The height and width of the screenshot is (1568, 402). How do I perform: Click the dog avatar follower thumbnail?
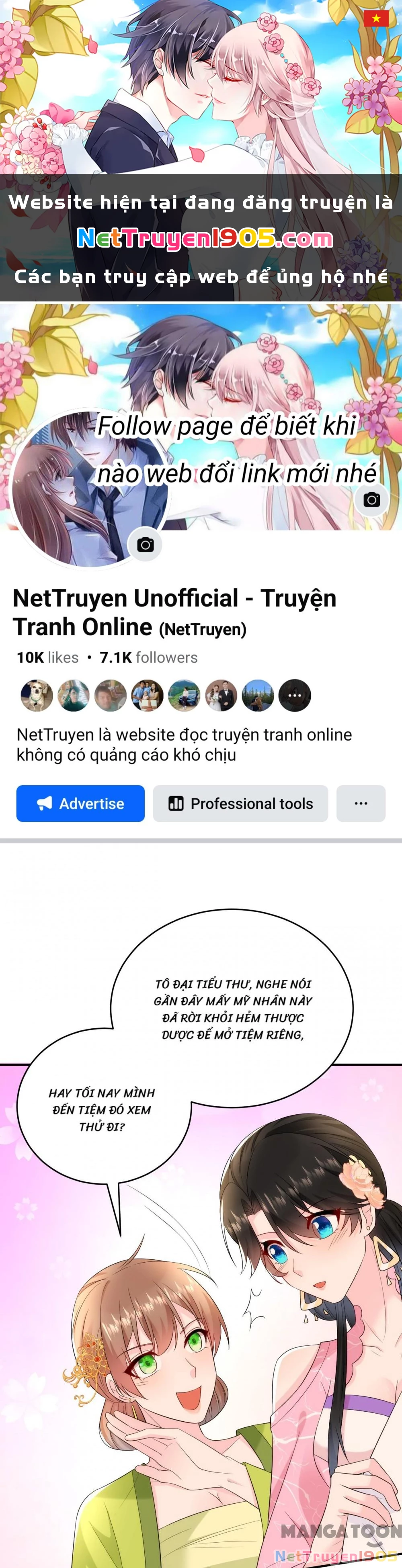click(x=37, y=695)
